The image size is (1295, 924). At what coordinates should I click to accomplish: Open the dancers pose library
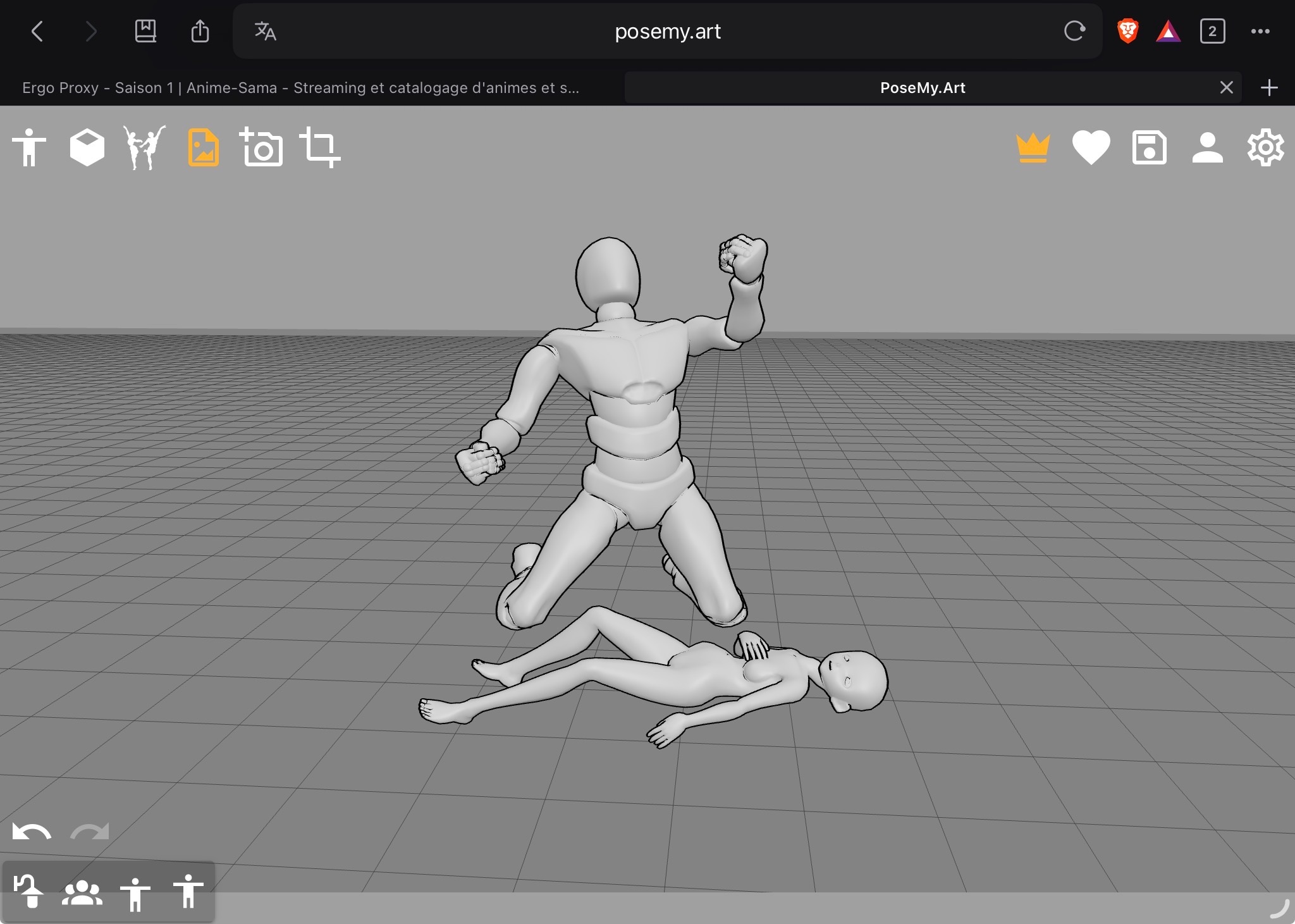(x=144, y=147)
